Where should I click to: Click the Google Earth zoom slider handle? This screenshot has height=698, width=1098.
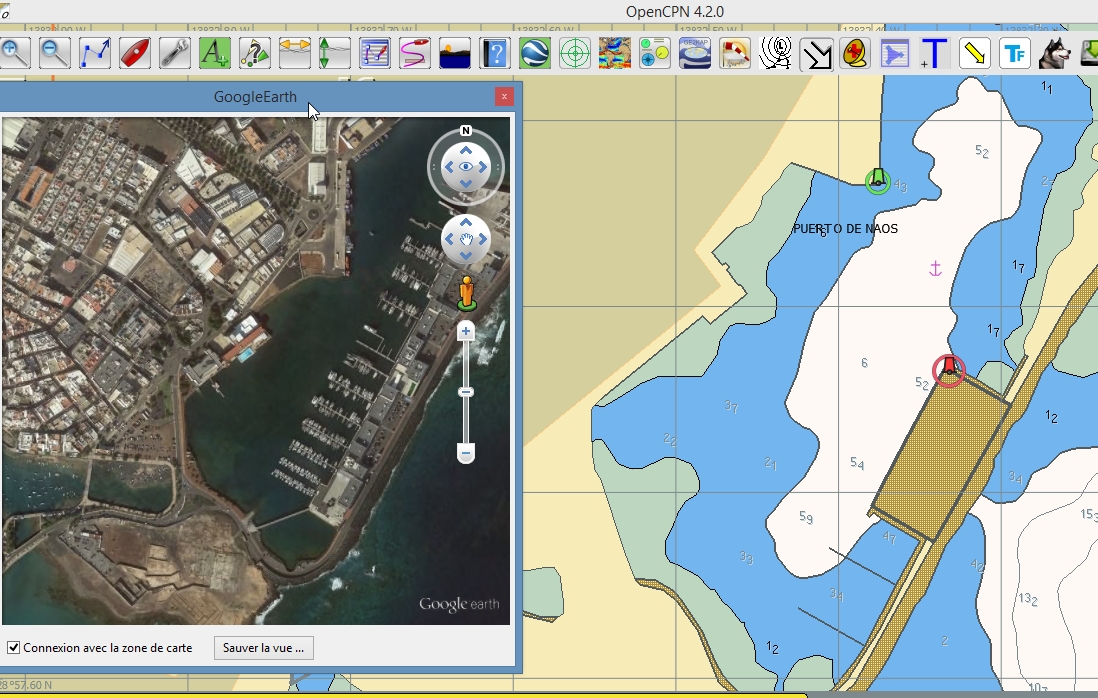[466, 392]
